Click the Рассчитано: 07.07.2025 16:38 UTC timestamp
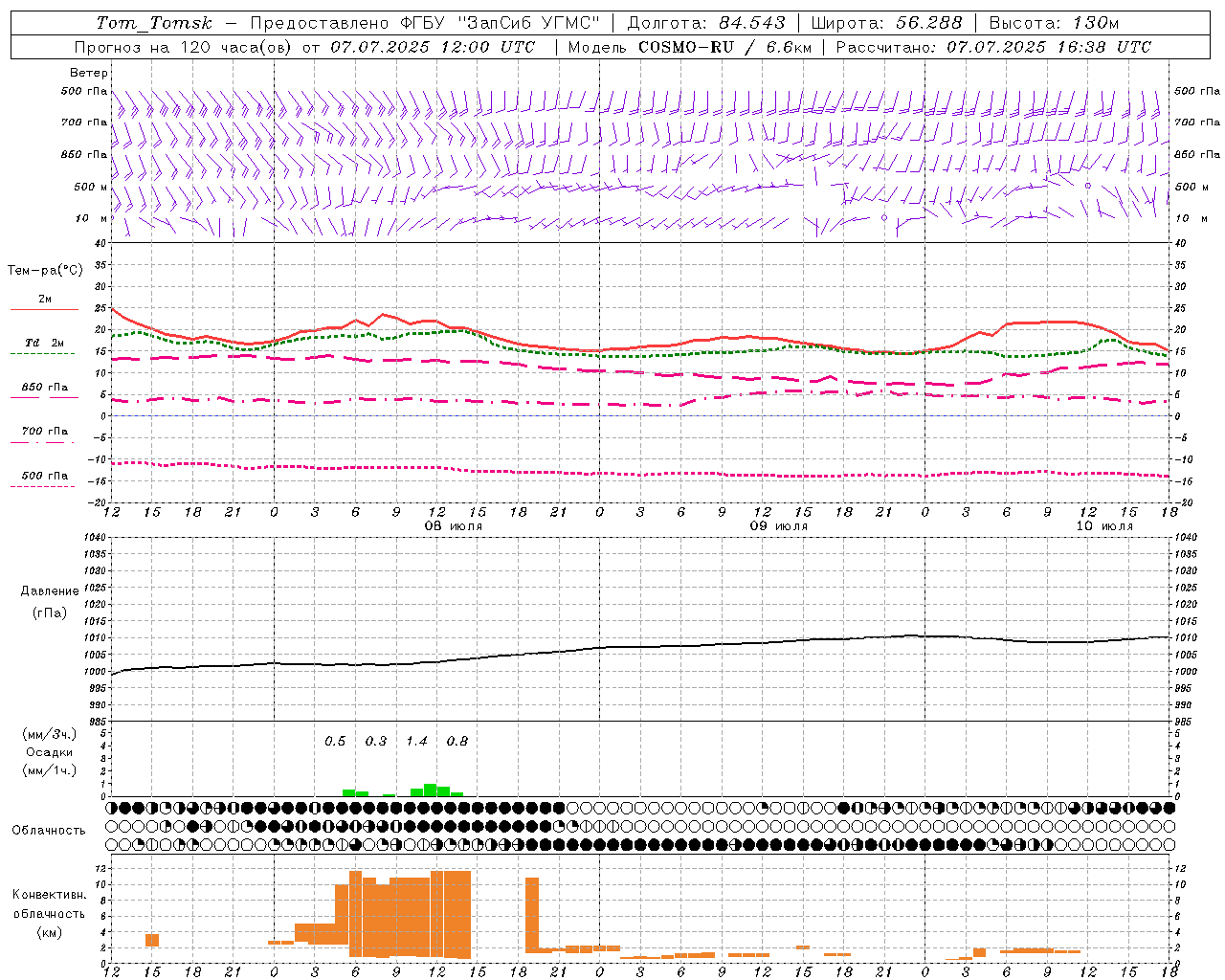The width and height of the screenshot is (1225, 980). [993, 47]
